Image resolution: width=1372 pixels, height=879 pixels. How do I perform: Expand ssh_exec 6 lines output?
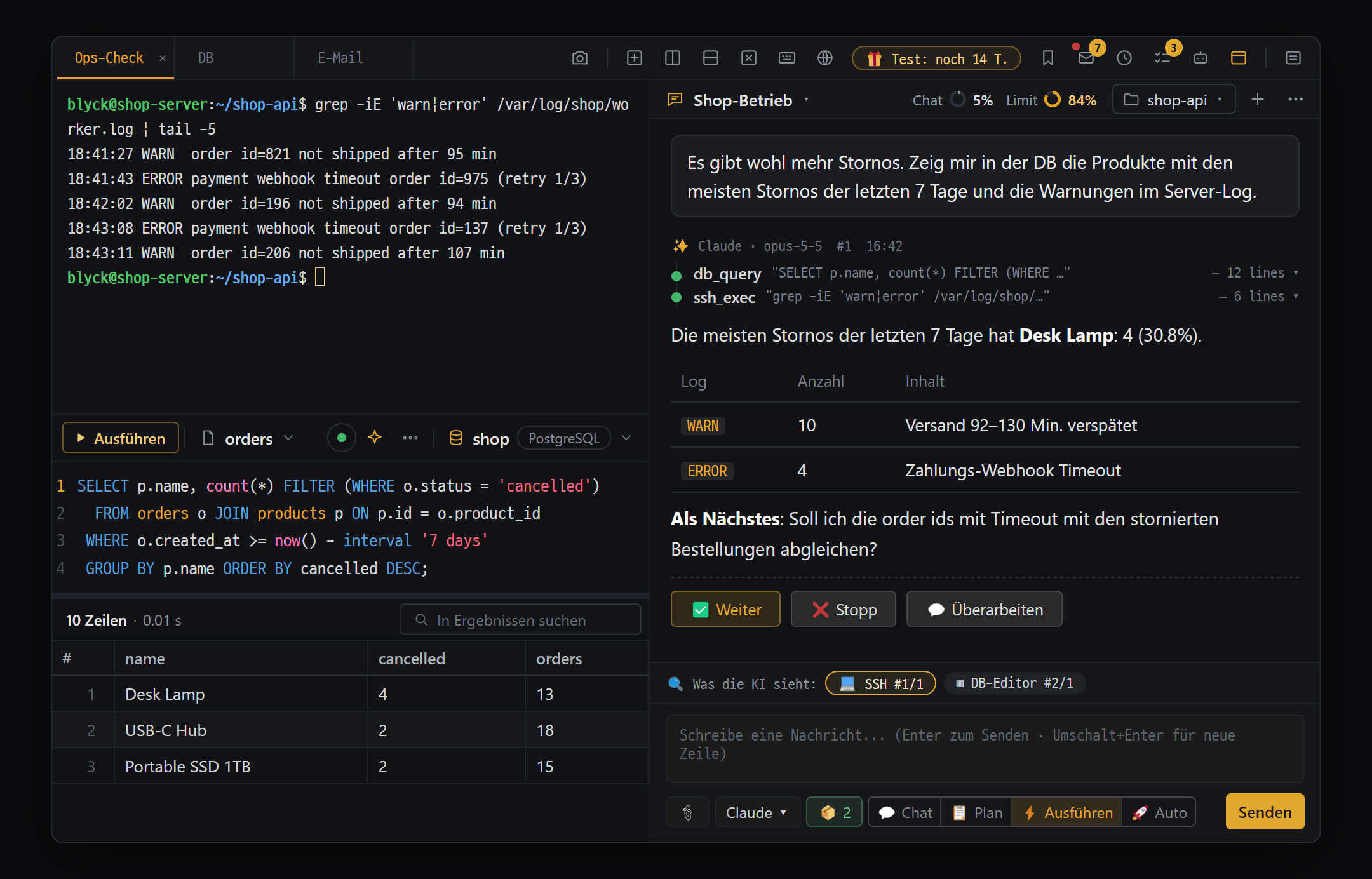[1258, 297]
